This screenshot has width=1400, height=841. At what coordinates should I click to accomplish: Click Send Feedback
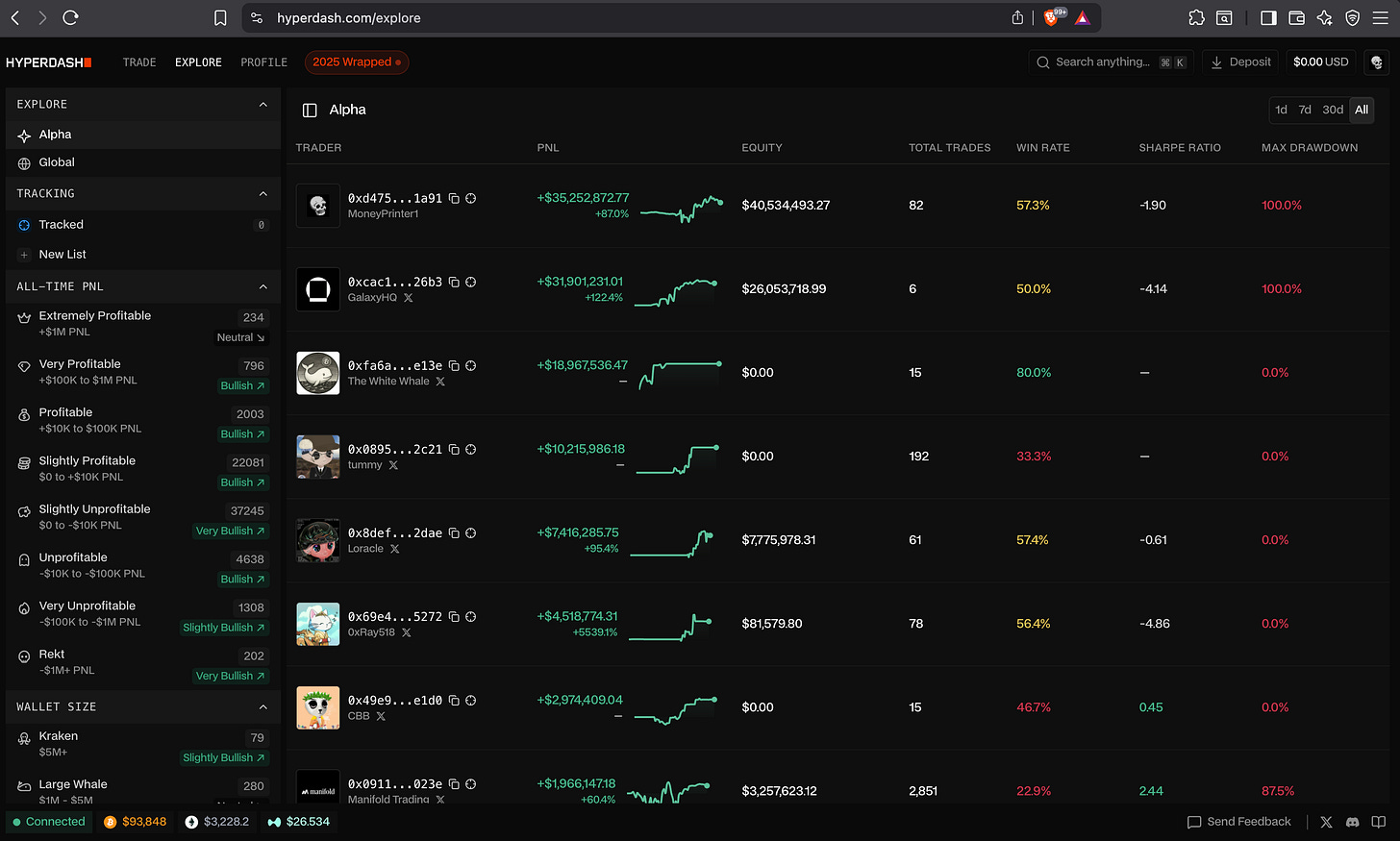pos(1239,822)
